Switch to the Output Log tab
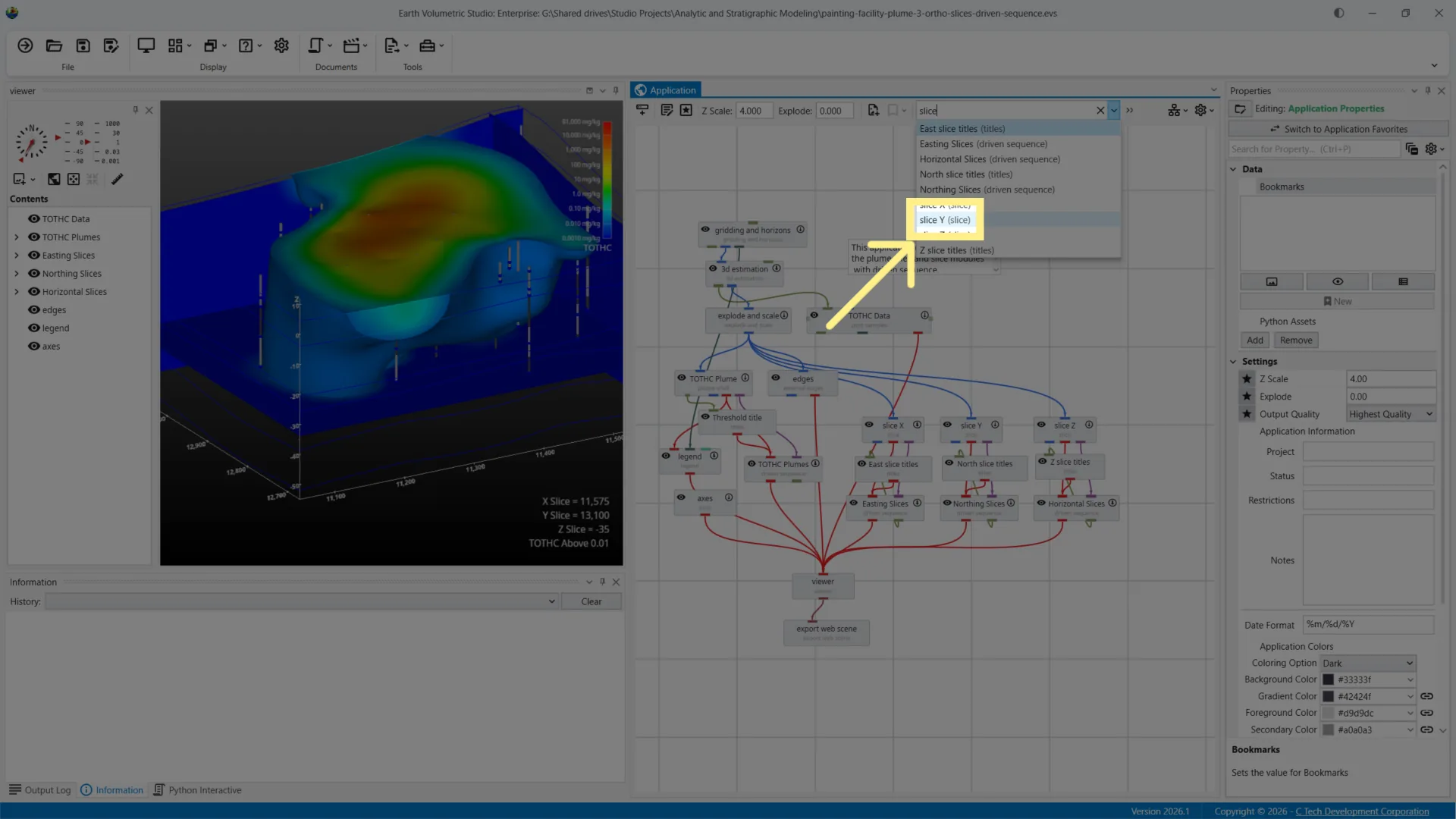This screenshot has width=1456, height=819. point(39,790)
